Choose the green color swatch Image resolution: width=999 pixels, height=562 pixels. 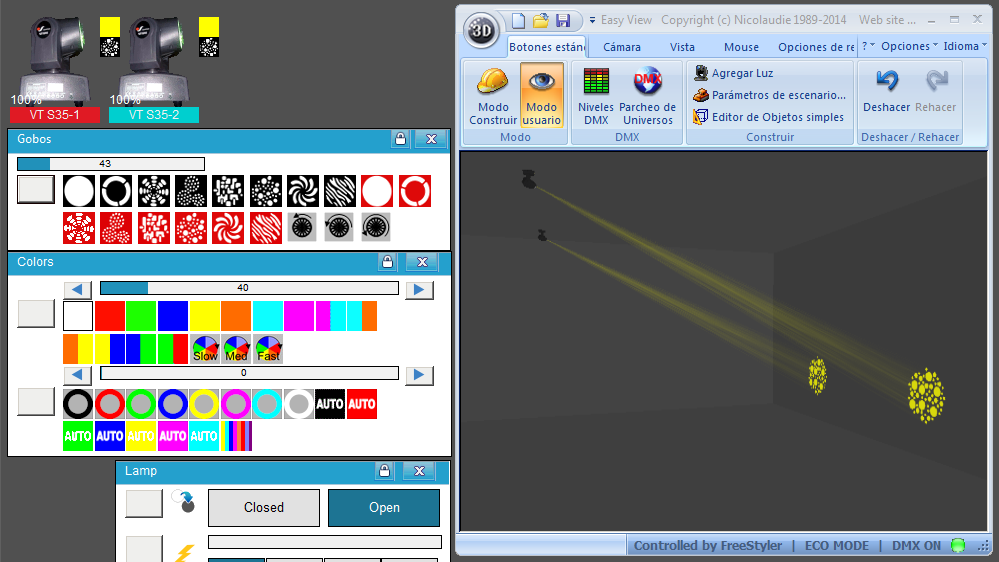(x=141, y=316)
